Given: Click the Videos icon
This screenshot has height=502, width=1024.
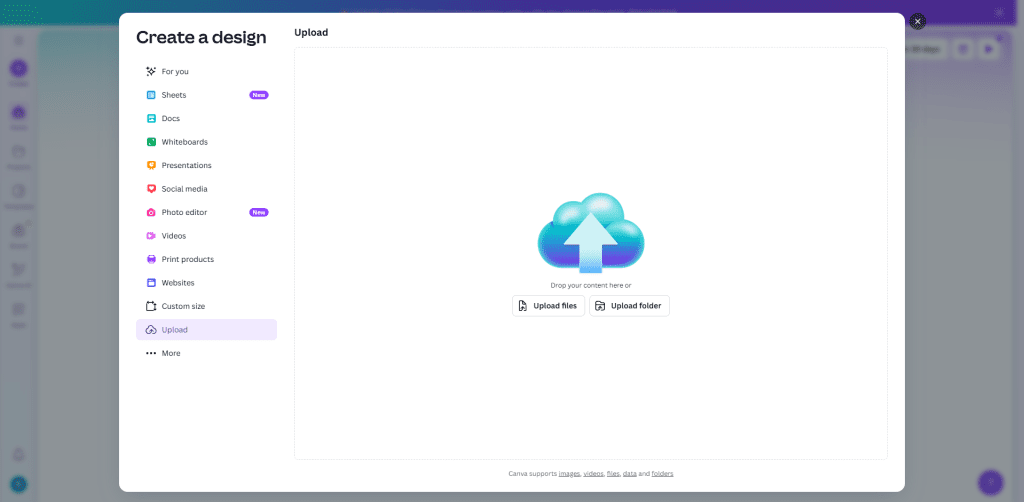Looking at the screenshot, I should [151, 236].
